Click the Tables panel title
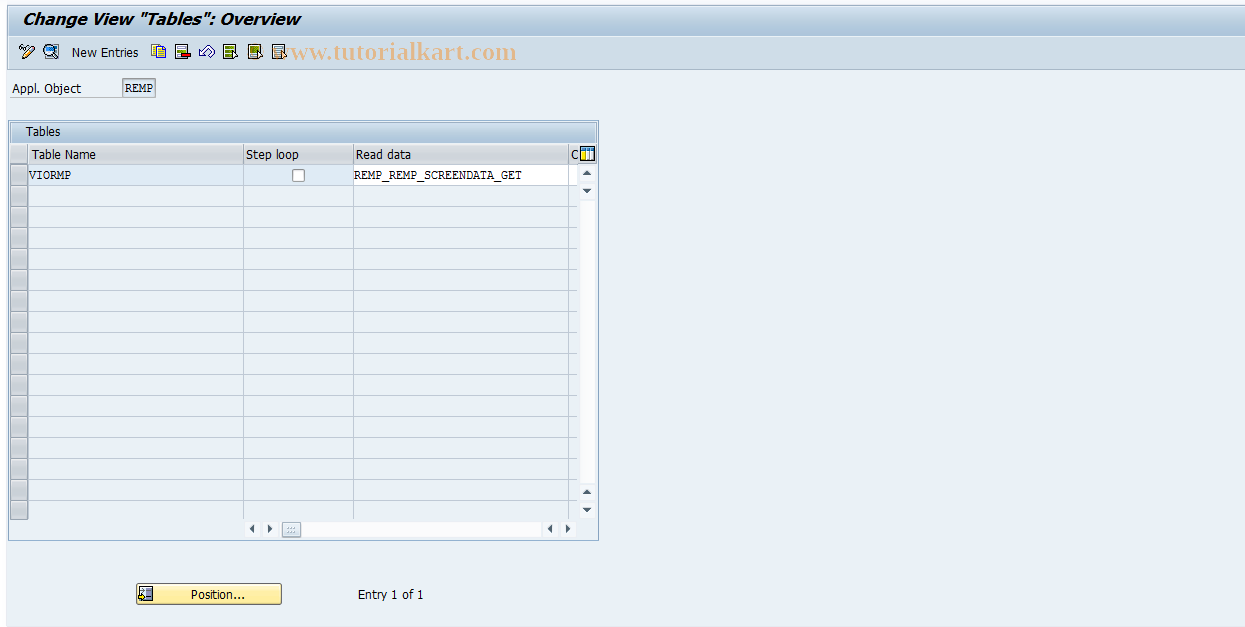The width and height of the screenshot is (1245, 627). (43, 131)
